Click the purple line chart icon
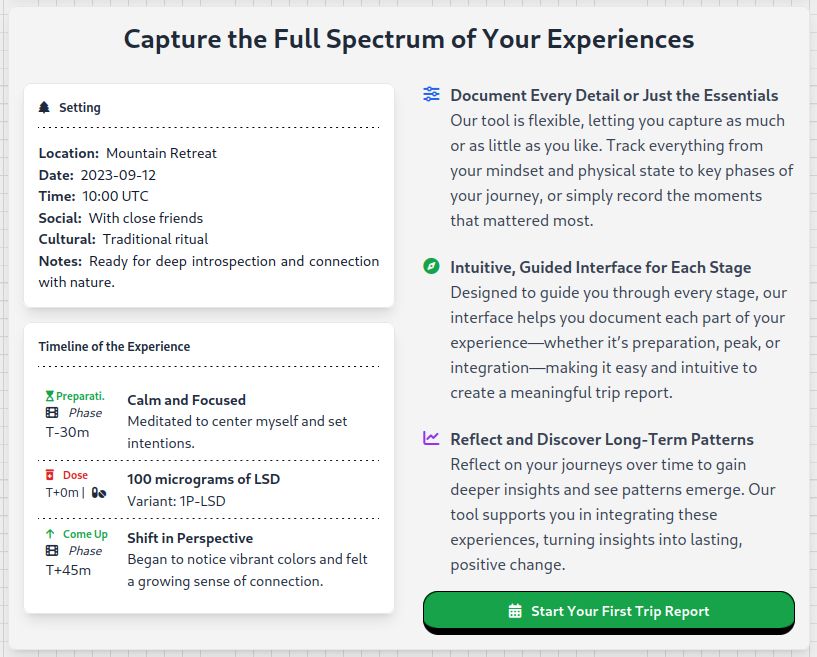This screenshot has width=817, height=657. [431, 438]
